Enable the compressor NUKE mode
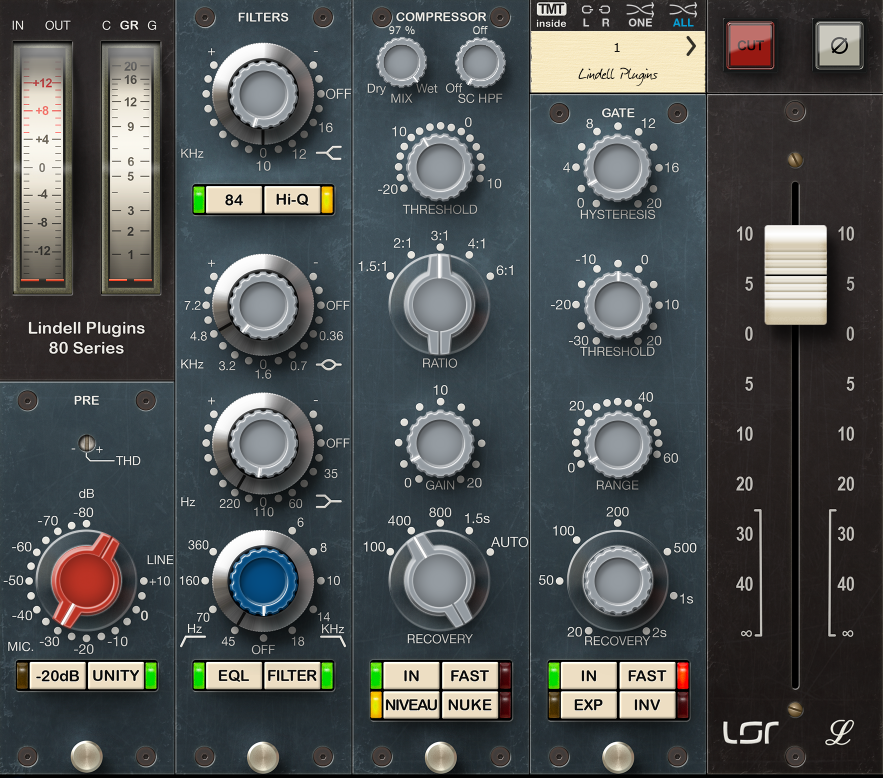 pyautogui.click(x=469, y=704)
